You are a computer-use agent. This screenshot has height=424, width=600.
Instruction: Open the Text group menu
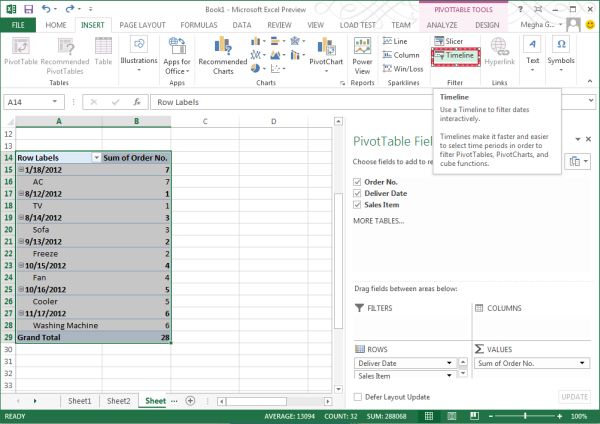[532, 54]
